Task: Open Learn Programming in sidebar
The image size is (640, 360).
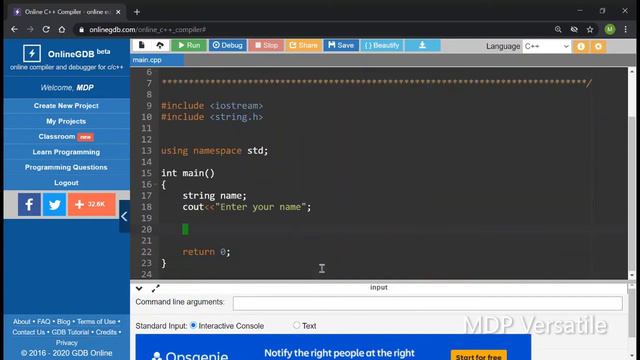Action: coord(66,152)
